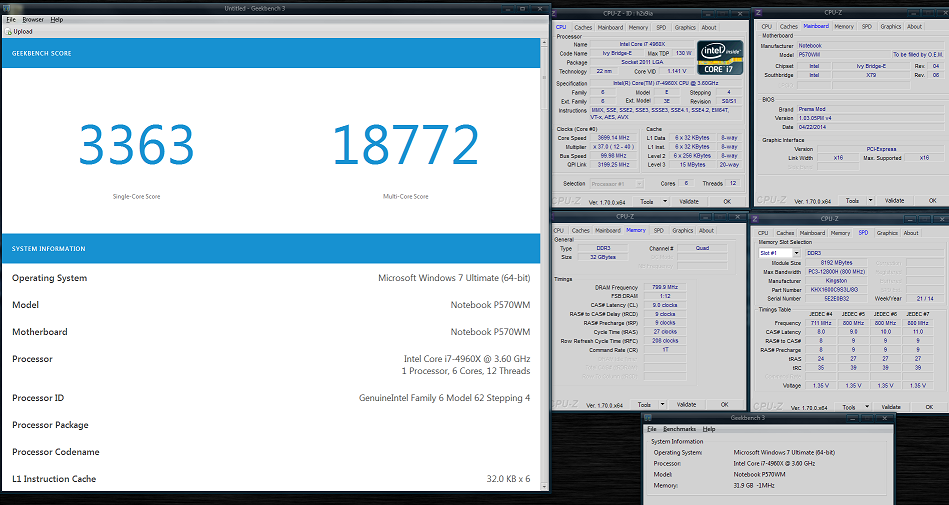Click OK button in CPU-Z CPU window
The image size is (949, 505).
727,202
